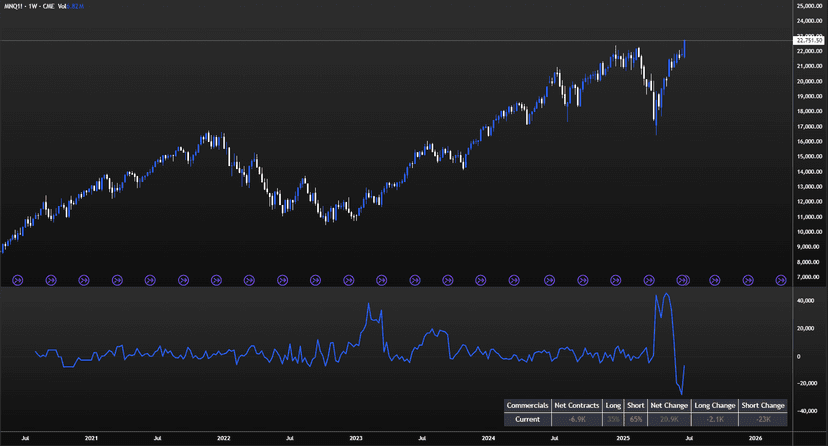828x446 pixels.
Task: Select the June 2023 contract rollover marker
Action: 415,280
